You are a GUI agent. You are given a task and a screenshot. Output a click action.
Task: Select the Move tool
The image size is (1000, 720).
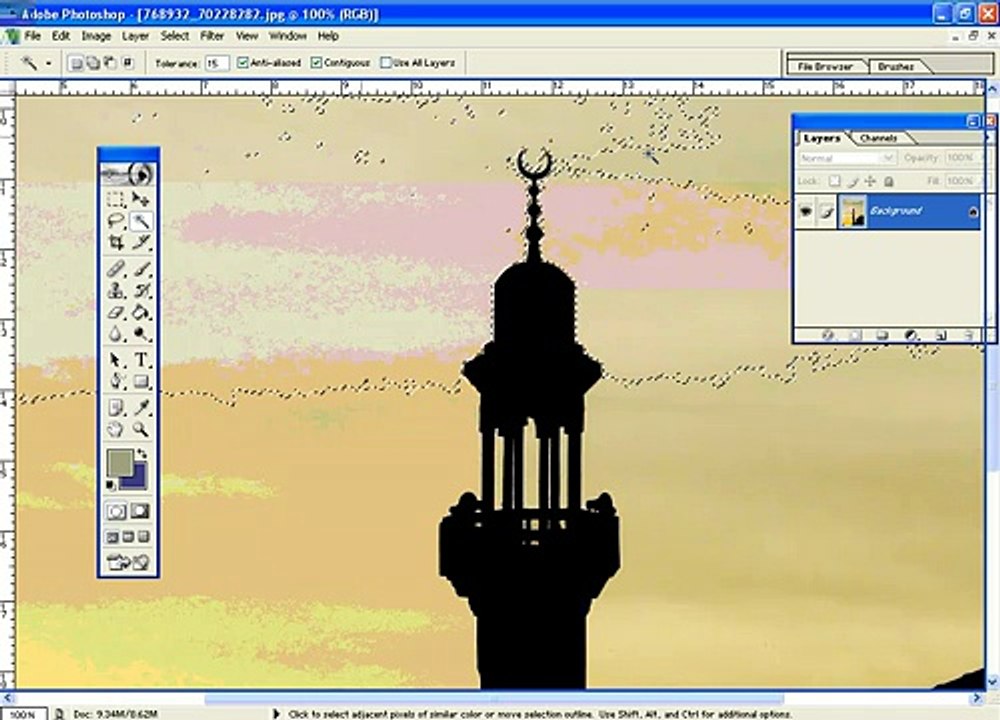click(140, 200)
